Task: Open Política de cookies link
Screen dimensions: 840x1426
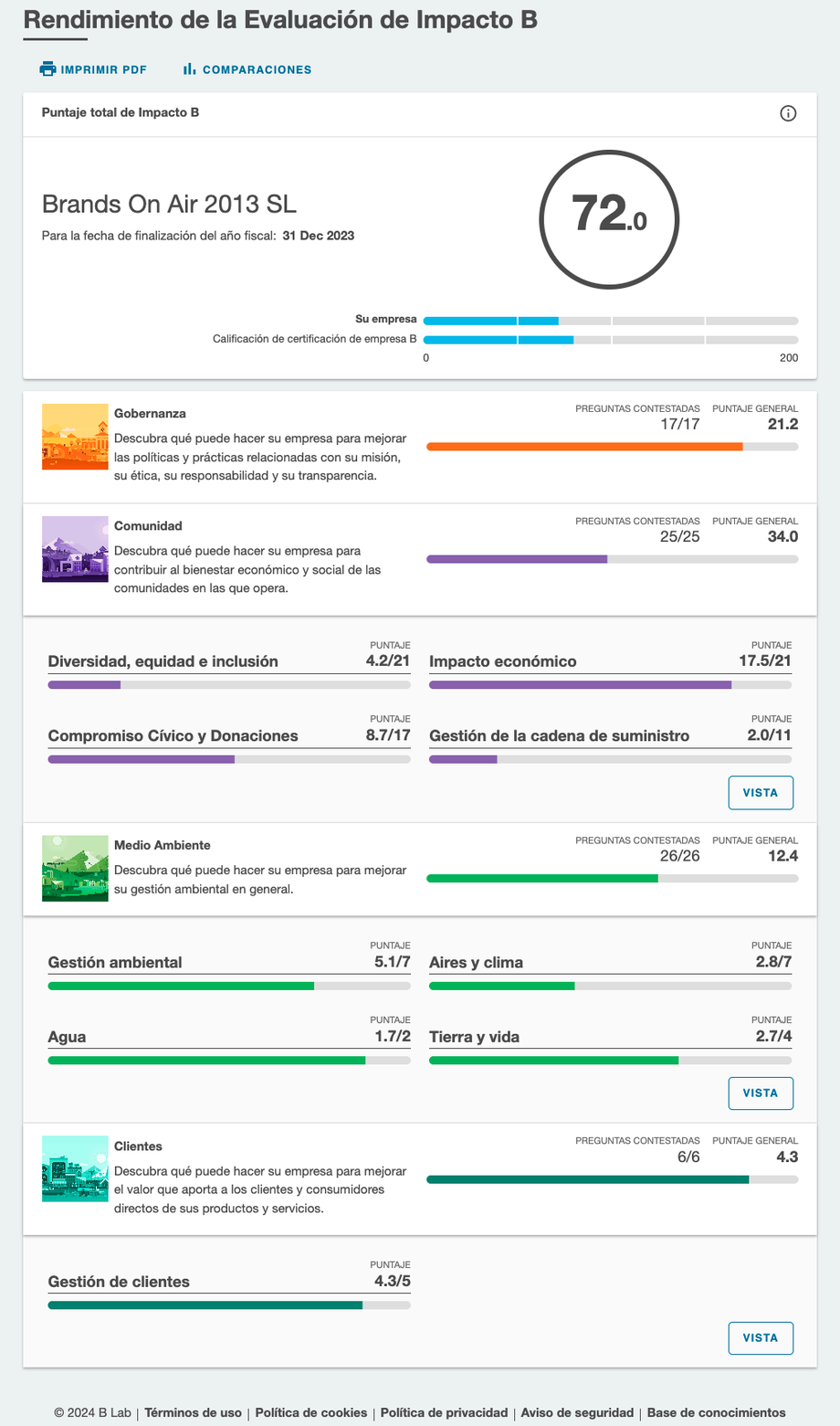Action: (x=310, y=1412)
